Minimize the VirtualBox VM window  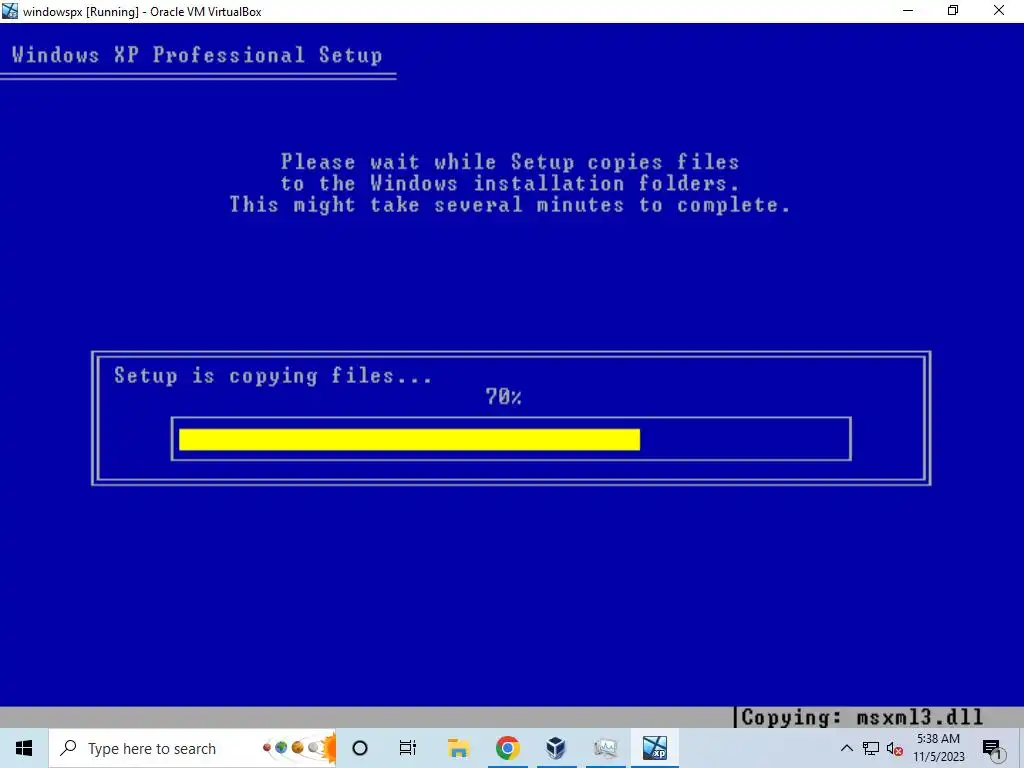pos(908,10)
